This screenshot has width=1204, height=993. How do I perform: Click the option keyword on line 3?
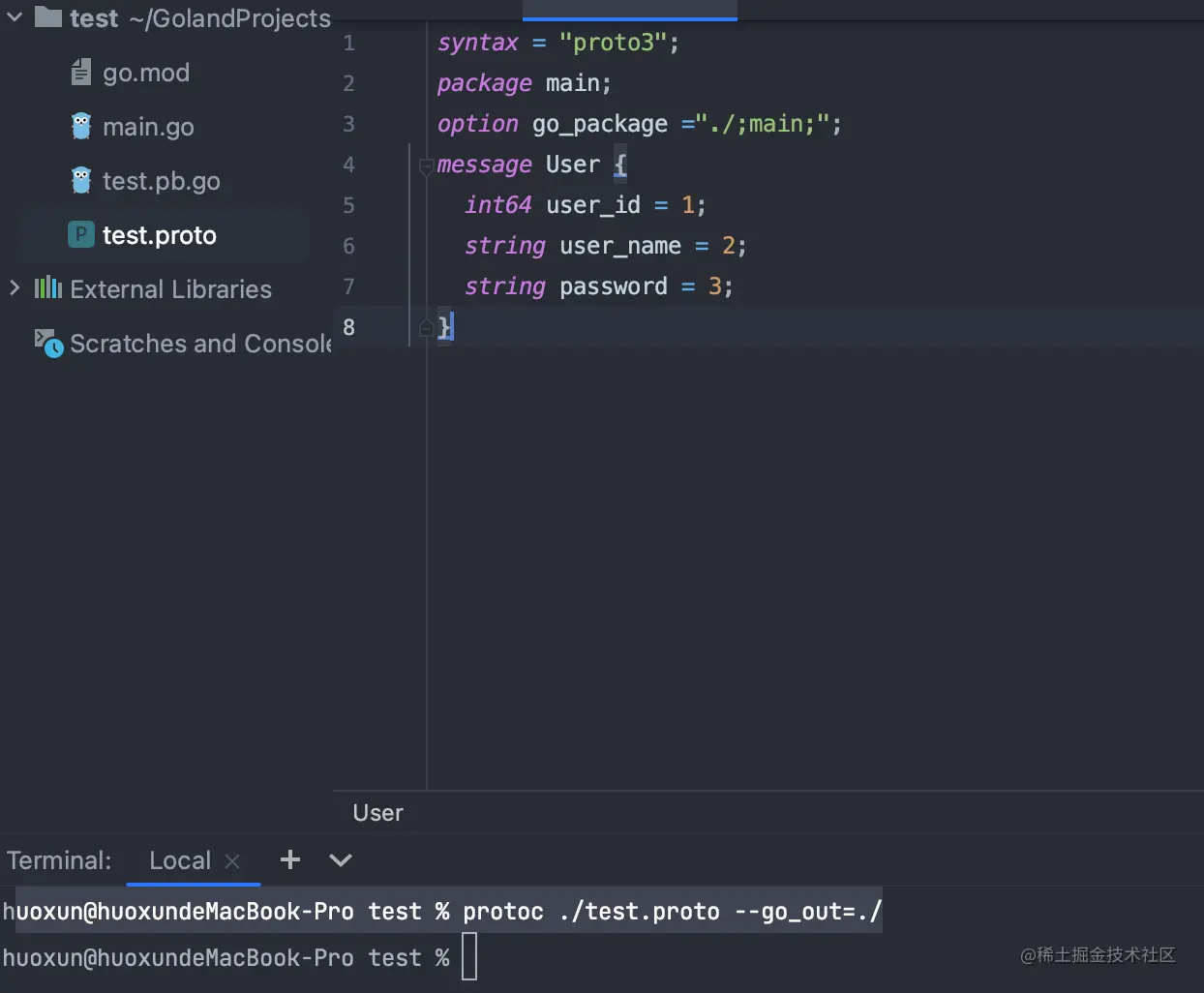(x=478, y=125)
